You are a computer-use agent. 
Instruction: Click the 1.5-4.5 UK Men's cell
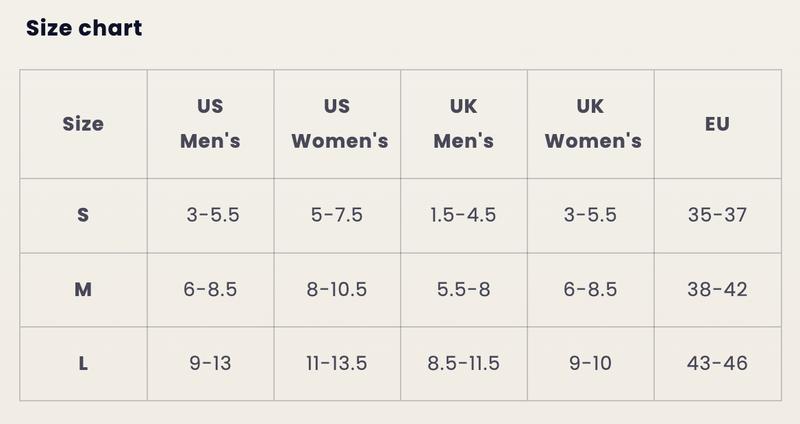coord(463,215)
